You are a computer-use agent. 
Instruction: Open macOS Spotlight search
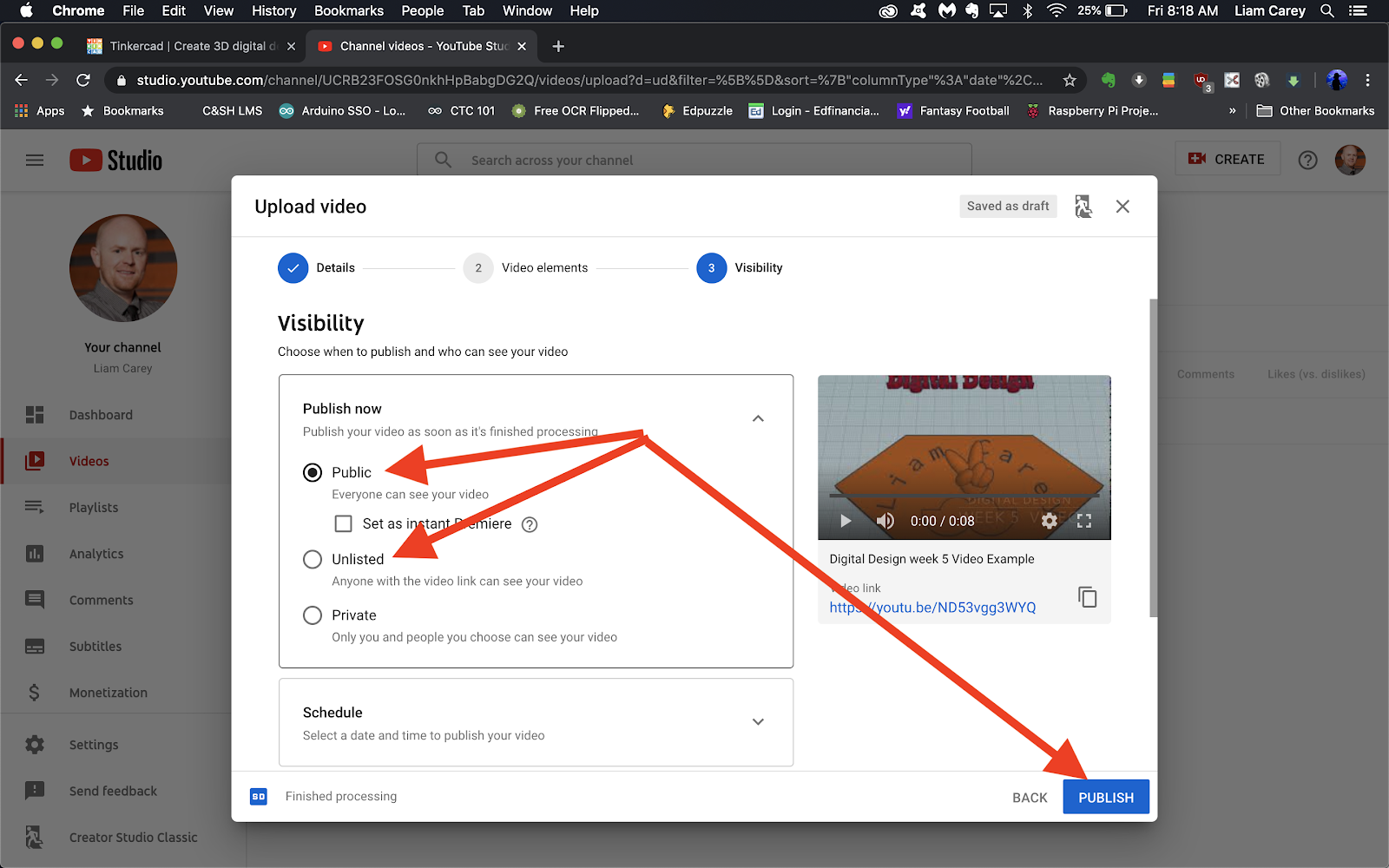1326,10
